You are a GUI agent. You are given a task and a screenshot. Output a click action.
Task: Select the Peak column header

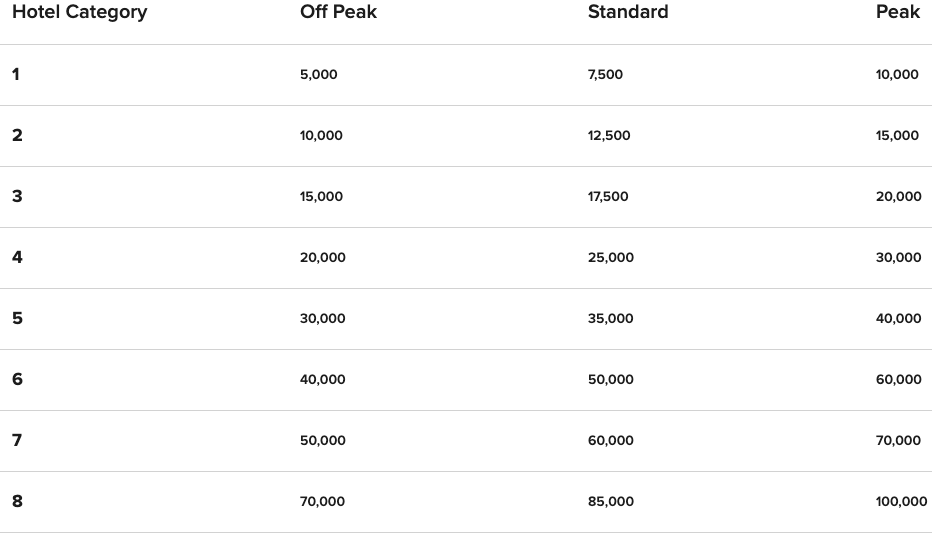(897, 13)
